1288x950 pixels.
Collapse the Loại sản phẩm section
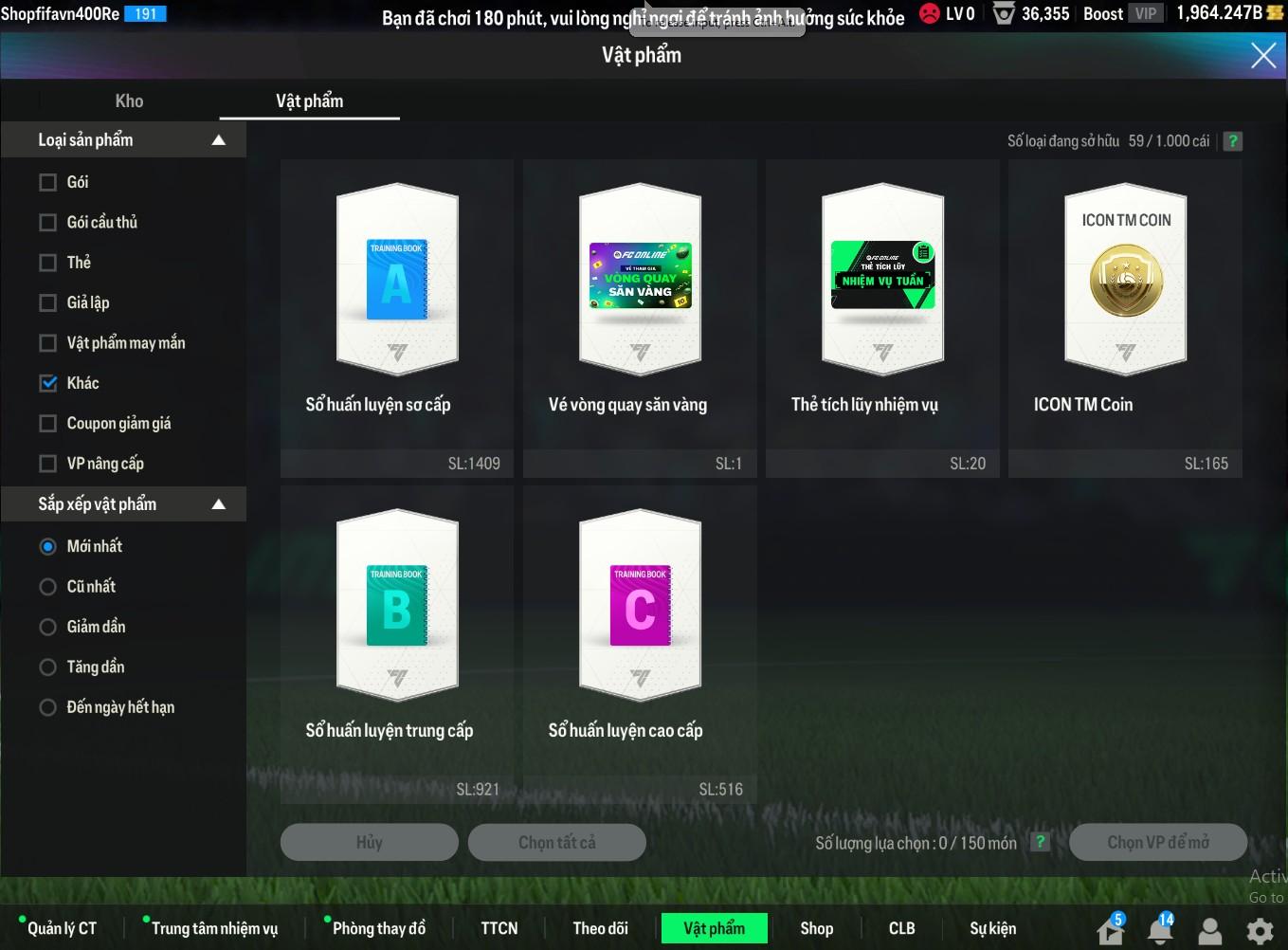coord(219,140)
